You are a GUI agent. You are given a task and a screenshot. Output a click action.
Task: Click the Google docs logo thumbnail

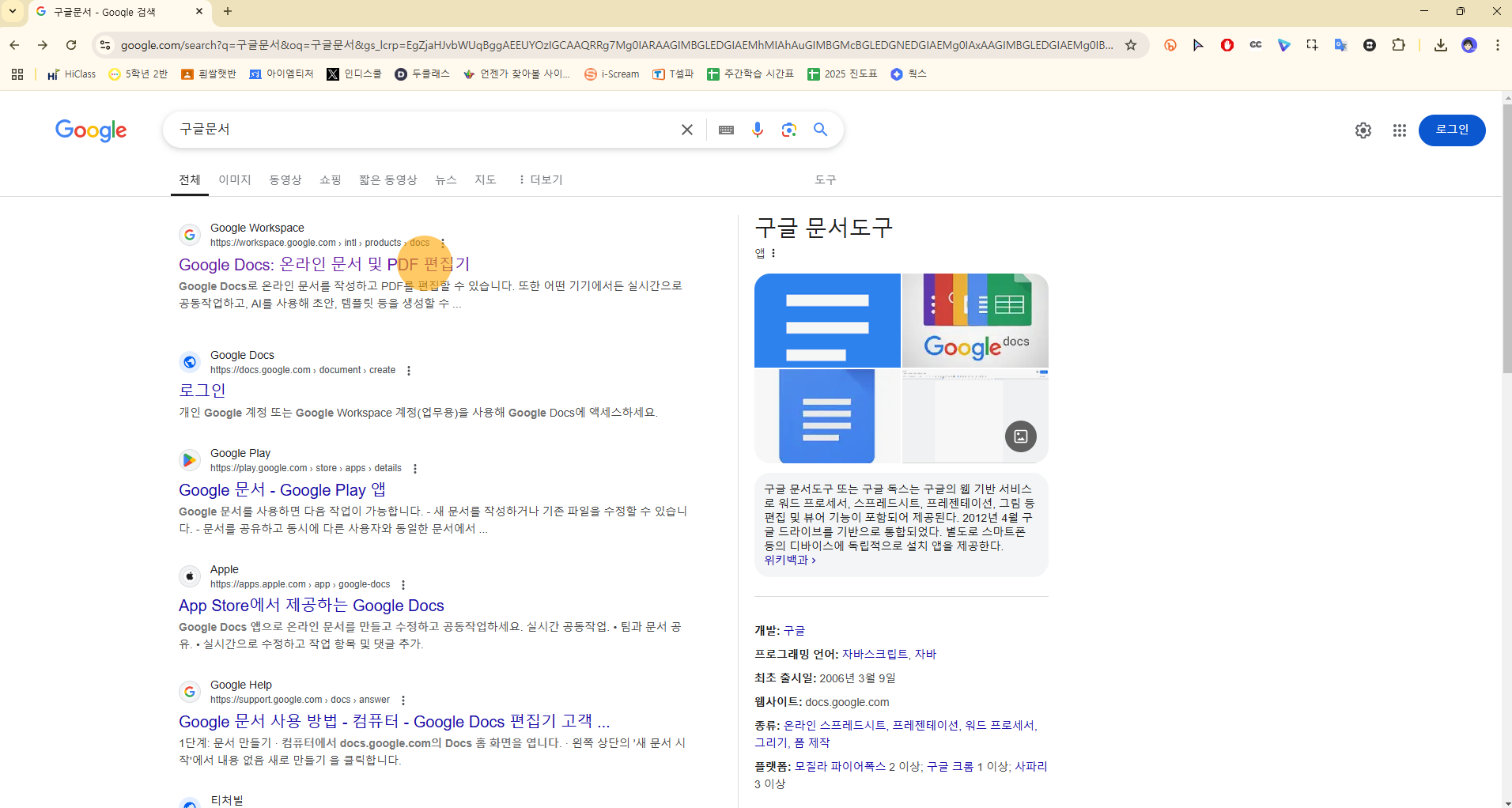(976, 320)
